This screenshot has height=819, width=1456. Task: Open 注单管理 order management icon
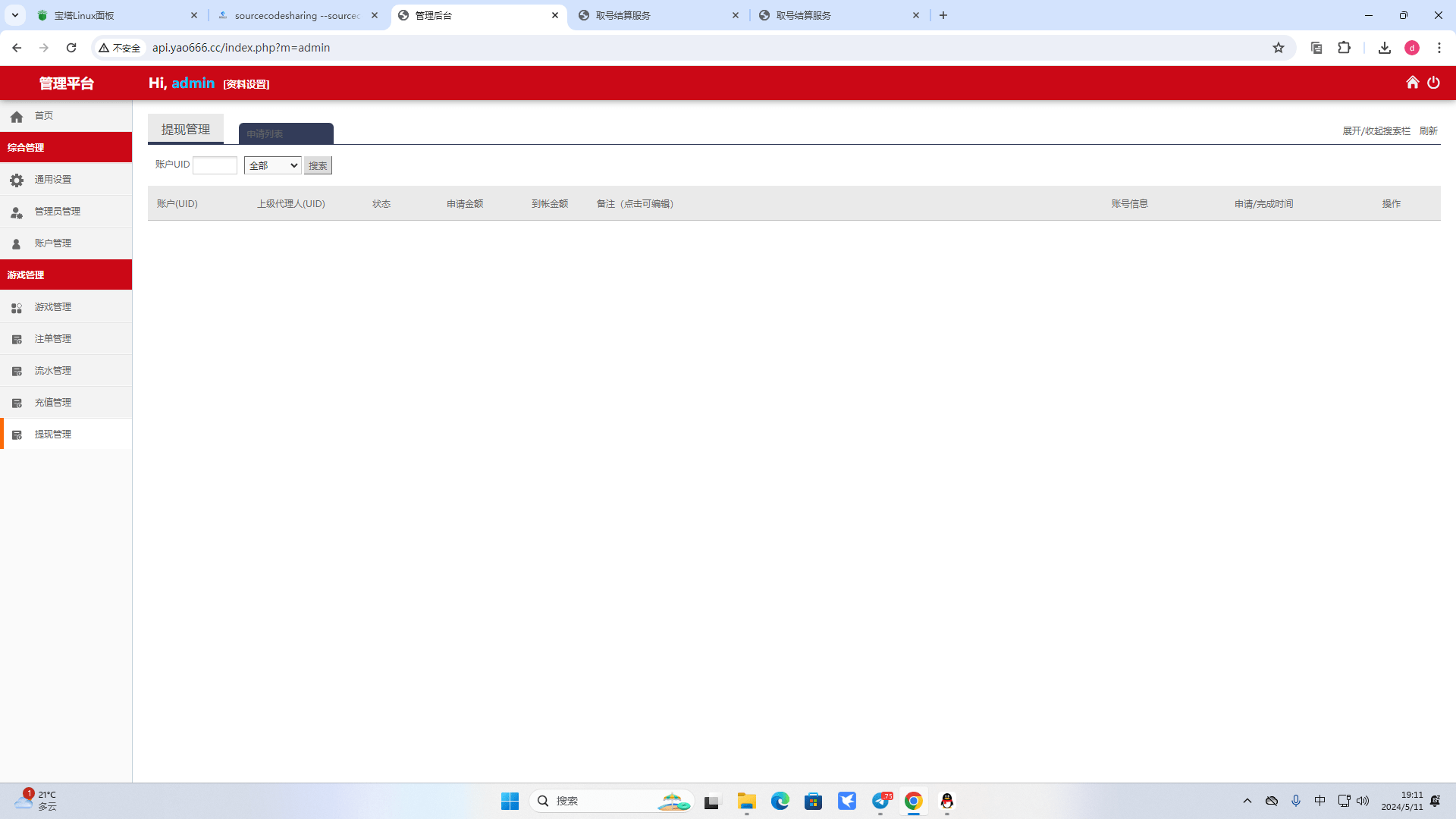pos(17,339)
